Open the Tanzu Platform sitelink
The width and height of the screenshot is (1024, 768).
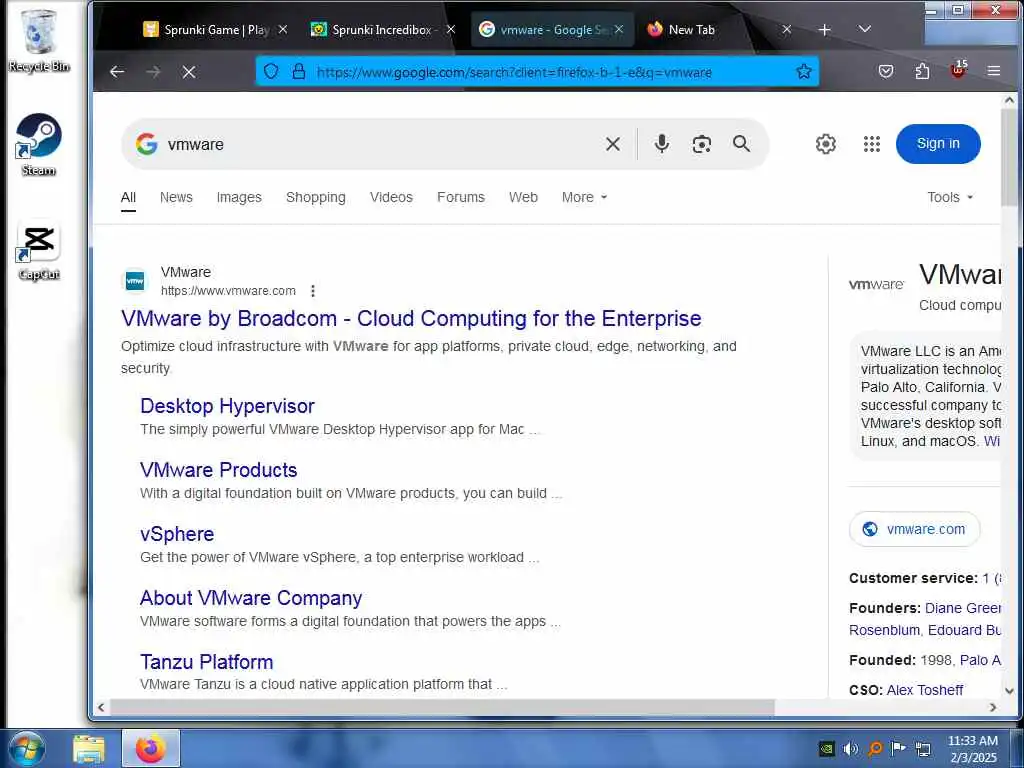pyautogui.click(x=206, y=662)
